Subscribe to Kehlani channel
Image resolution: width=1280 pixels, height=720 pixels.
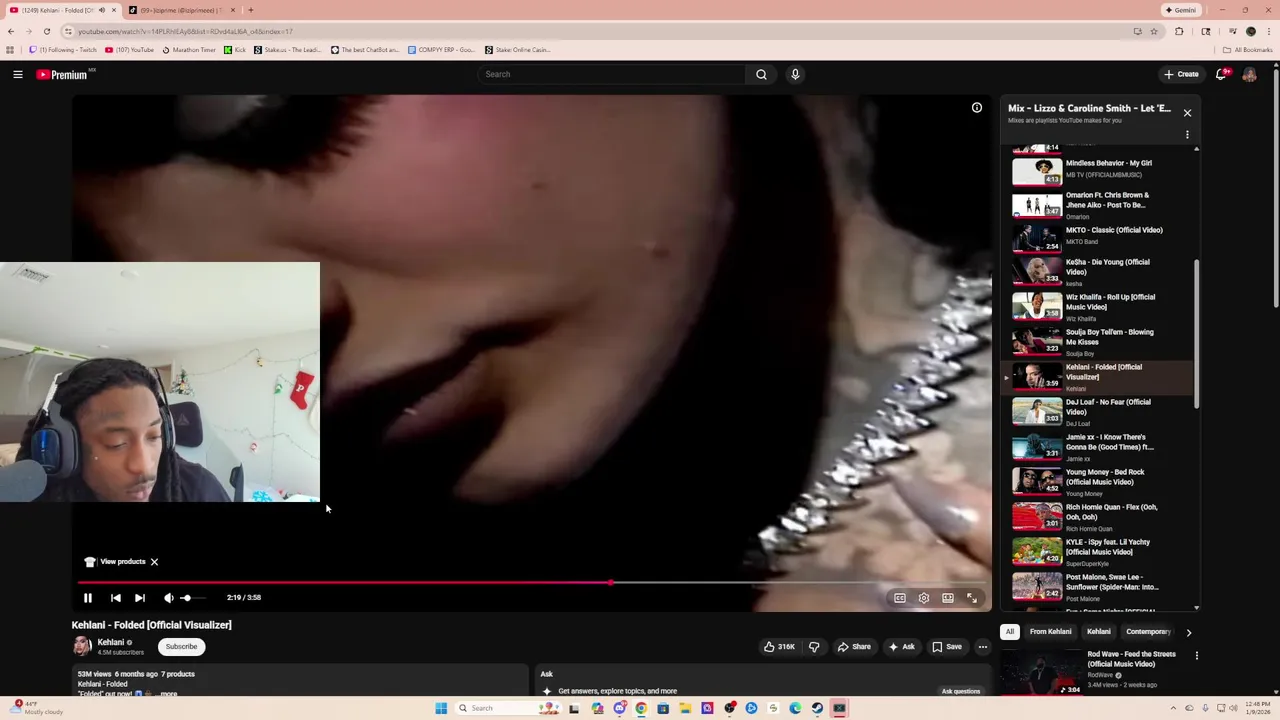(x=182, y=647)
